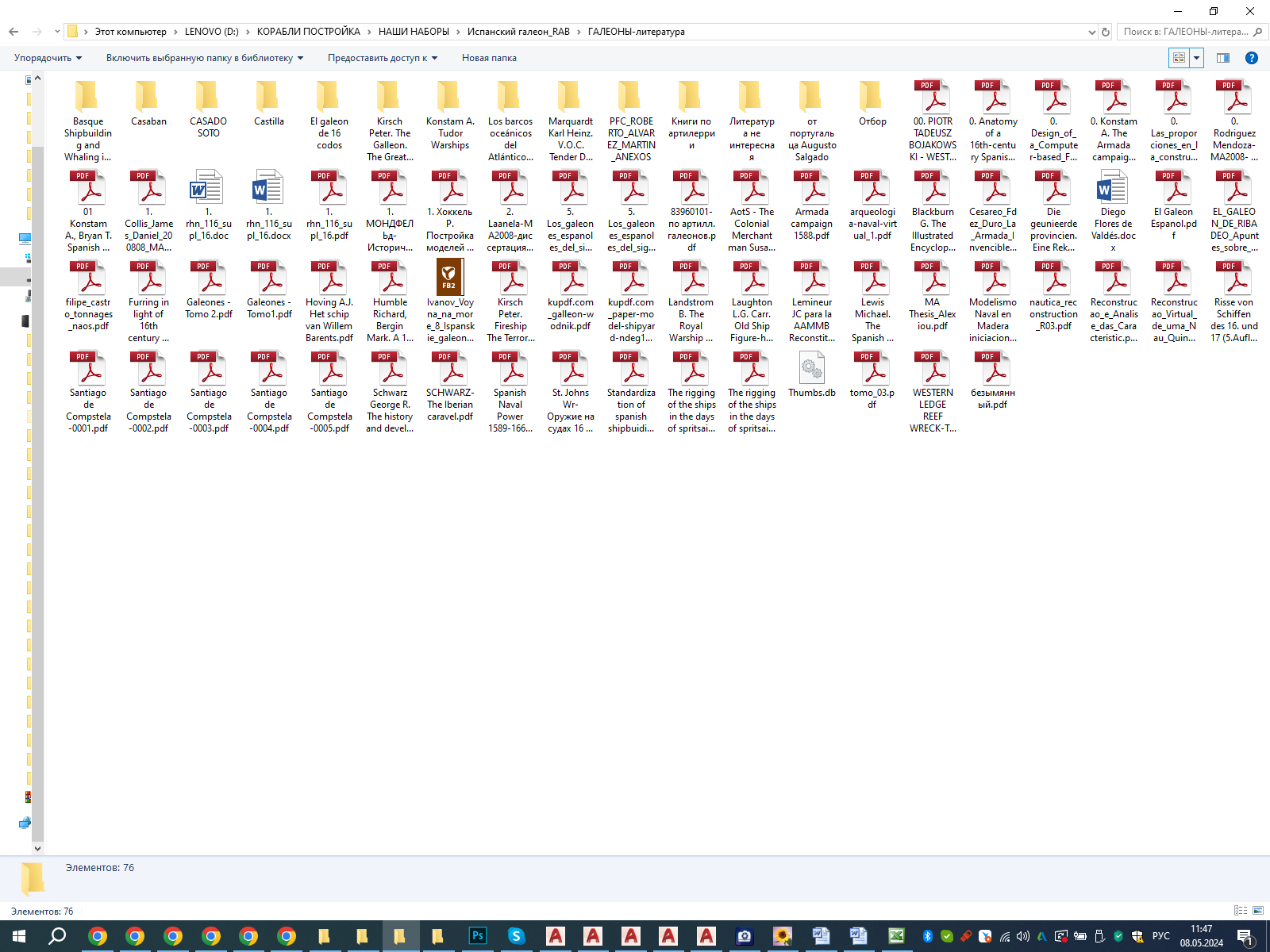Select the rhn_116_supl_16.docx Word file
The height and width of the screenshot is (952, 1270).
tap(269, 205)
